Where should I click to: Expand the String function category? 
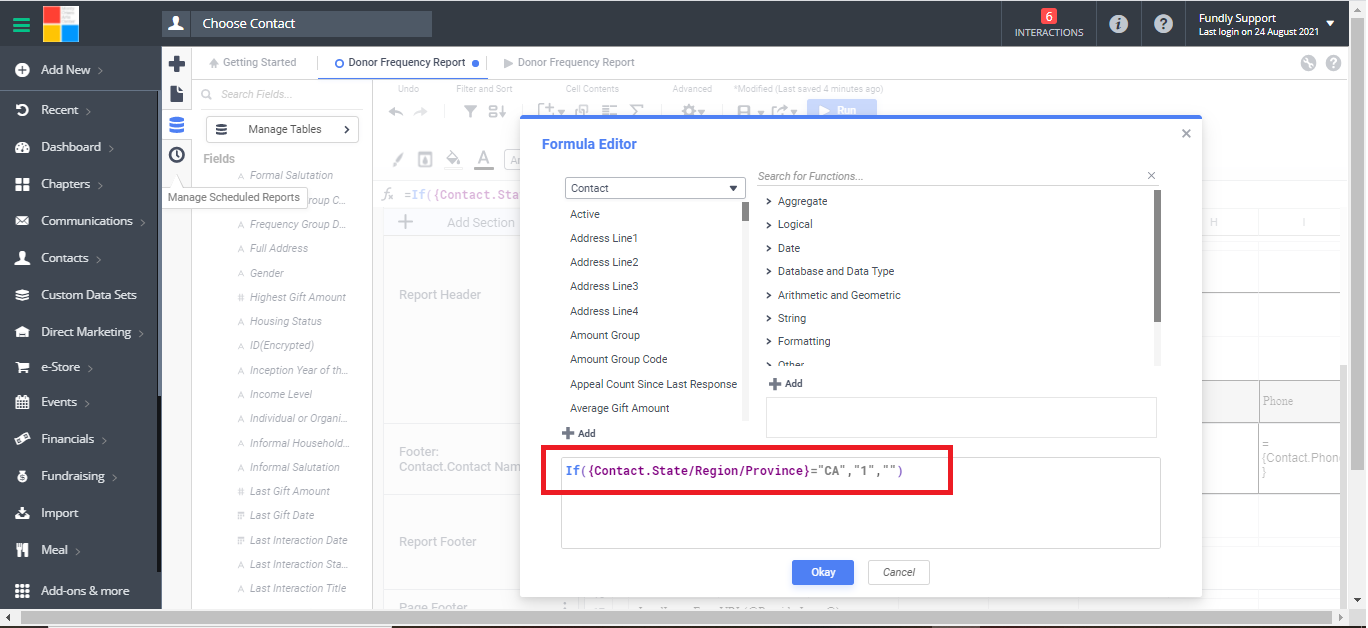click(x=786, y=318)
